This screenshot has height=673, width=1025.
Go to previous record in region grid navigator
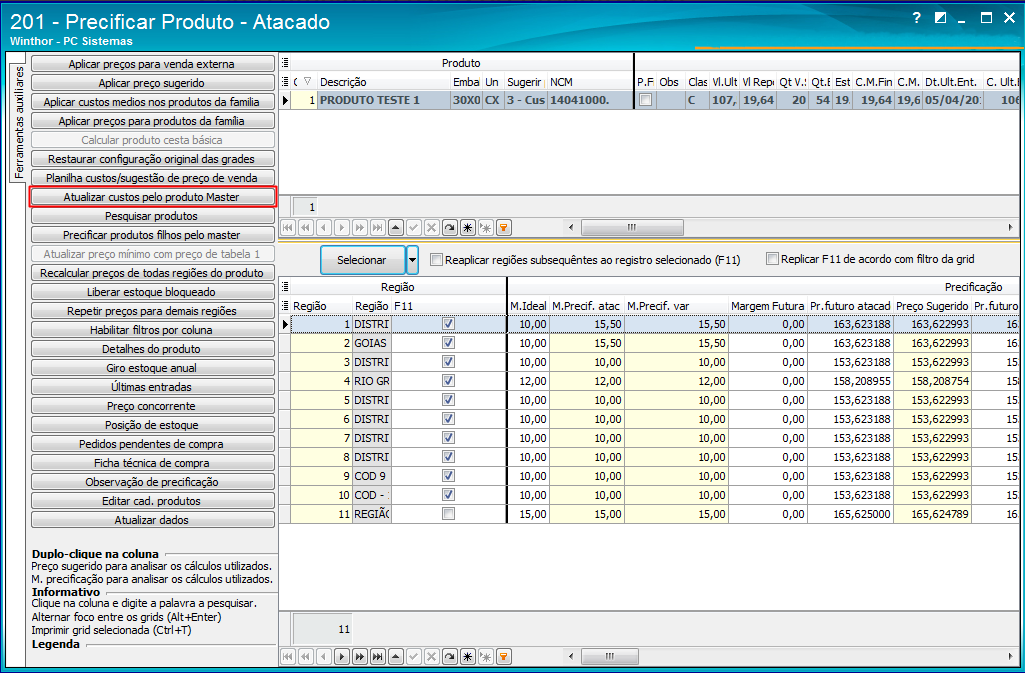pyautogui.click(x=324, y=656)
